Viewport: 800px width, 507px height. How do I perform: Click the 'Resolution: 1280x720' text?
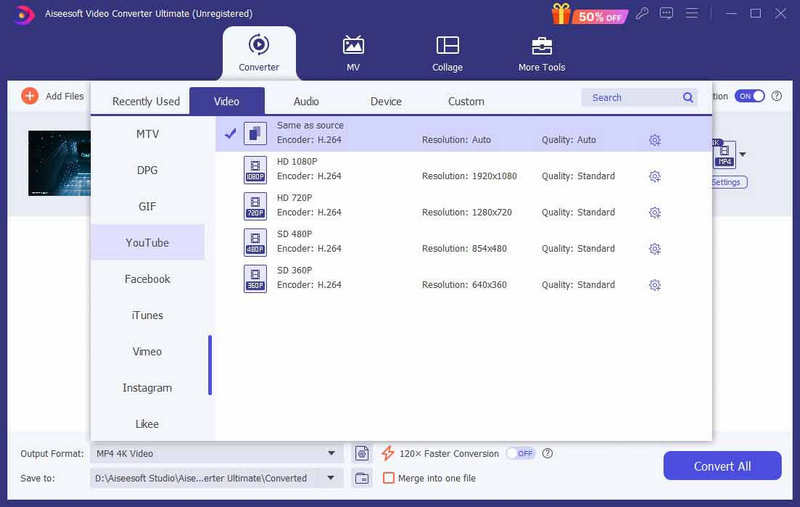(x=467, y=212)
